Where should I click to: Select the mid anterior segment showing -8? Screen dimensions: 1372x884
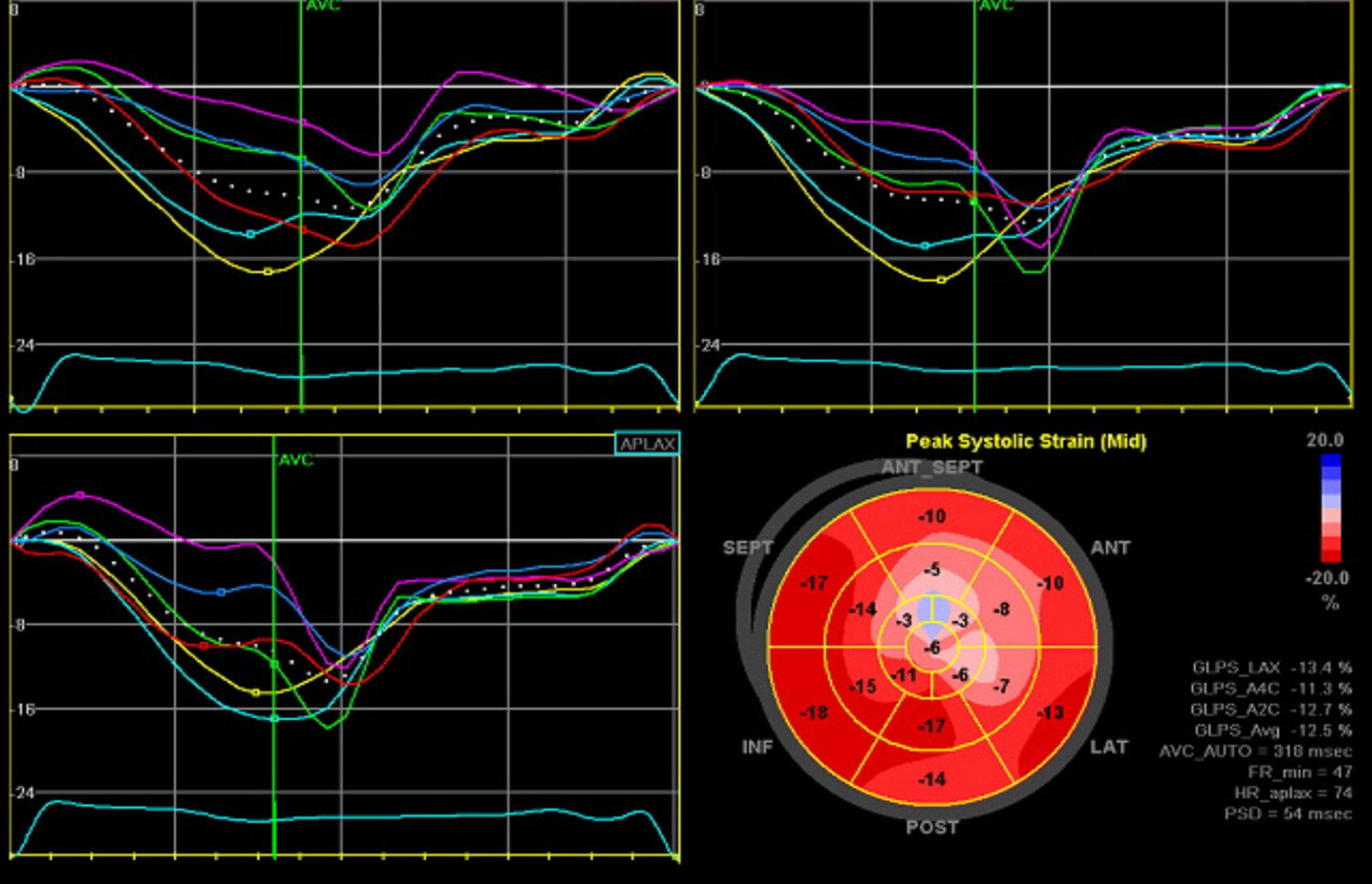tap(1002, 609)
